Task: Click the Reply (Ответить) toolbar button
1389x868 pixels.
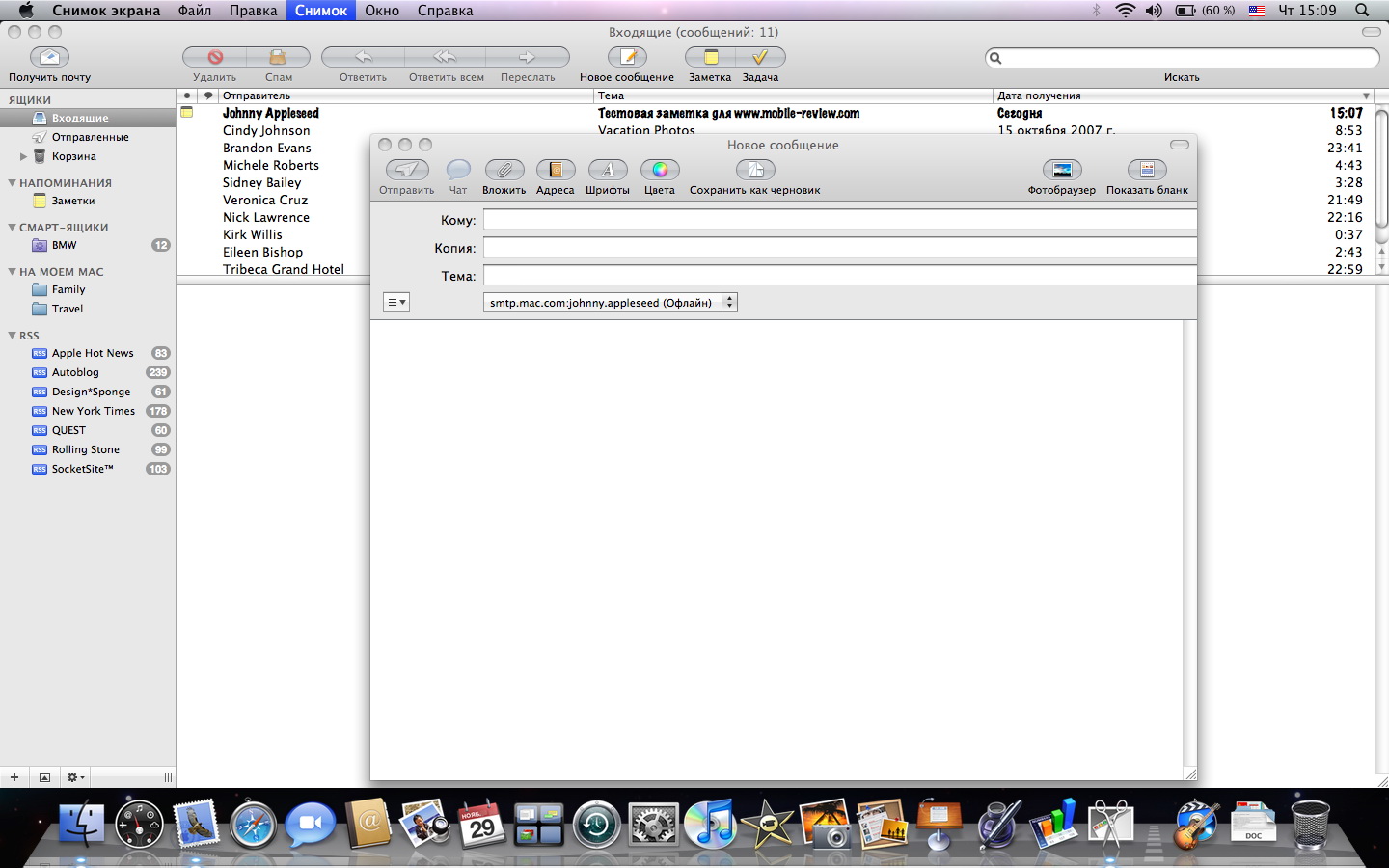Action: tap(363, 57)
